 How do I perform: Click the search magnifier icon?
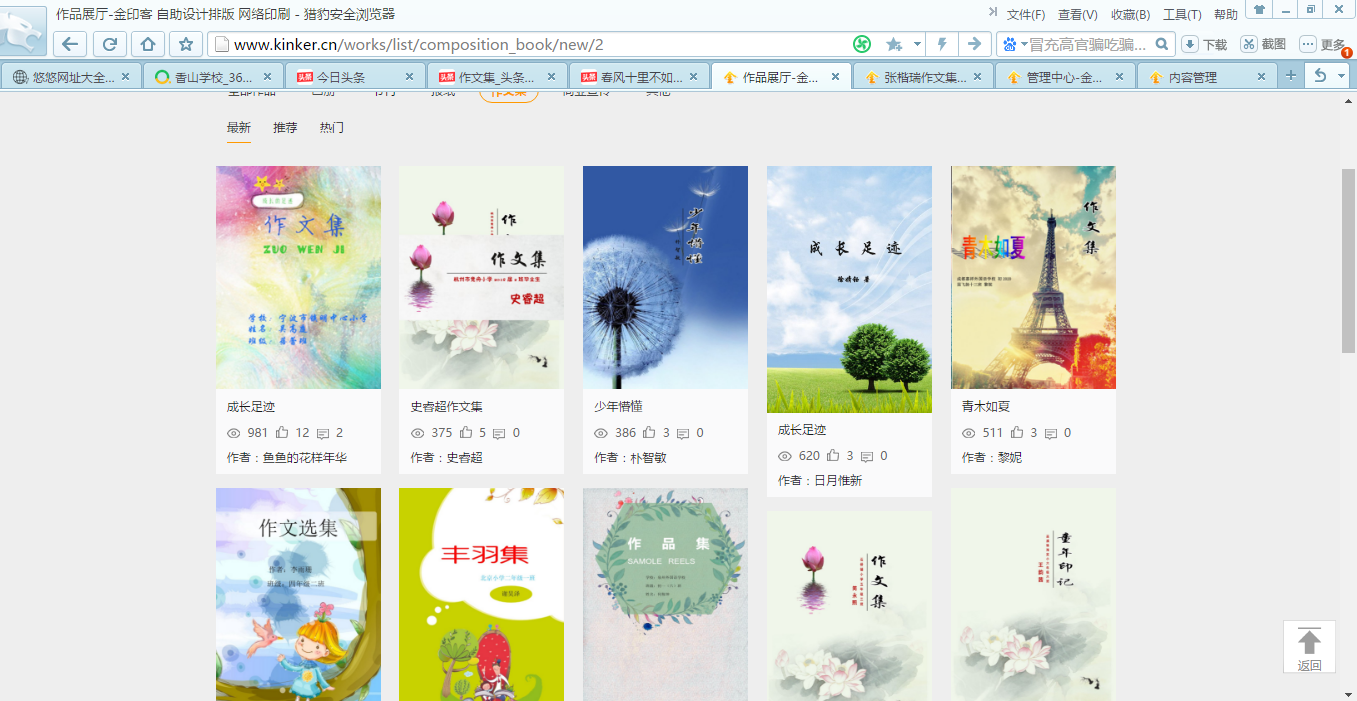point(1162,44)
